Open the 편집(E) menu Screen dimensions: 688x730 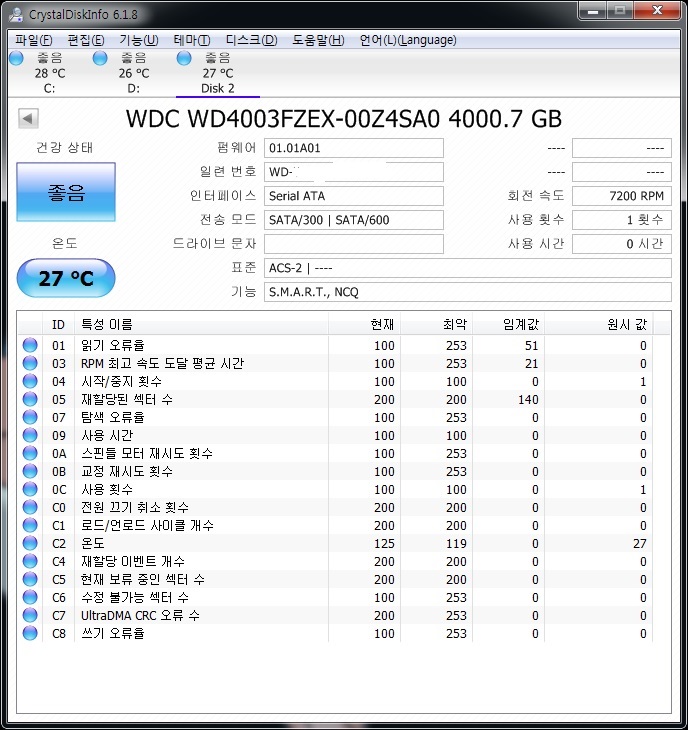click(86, 40)
